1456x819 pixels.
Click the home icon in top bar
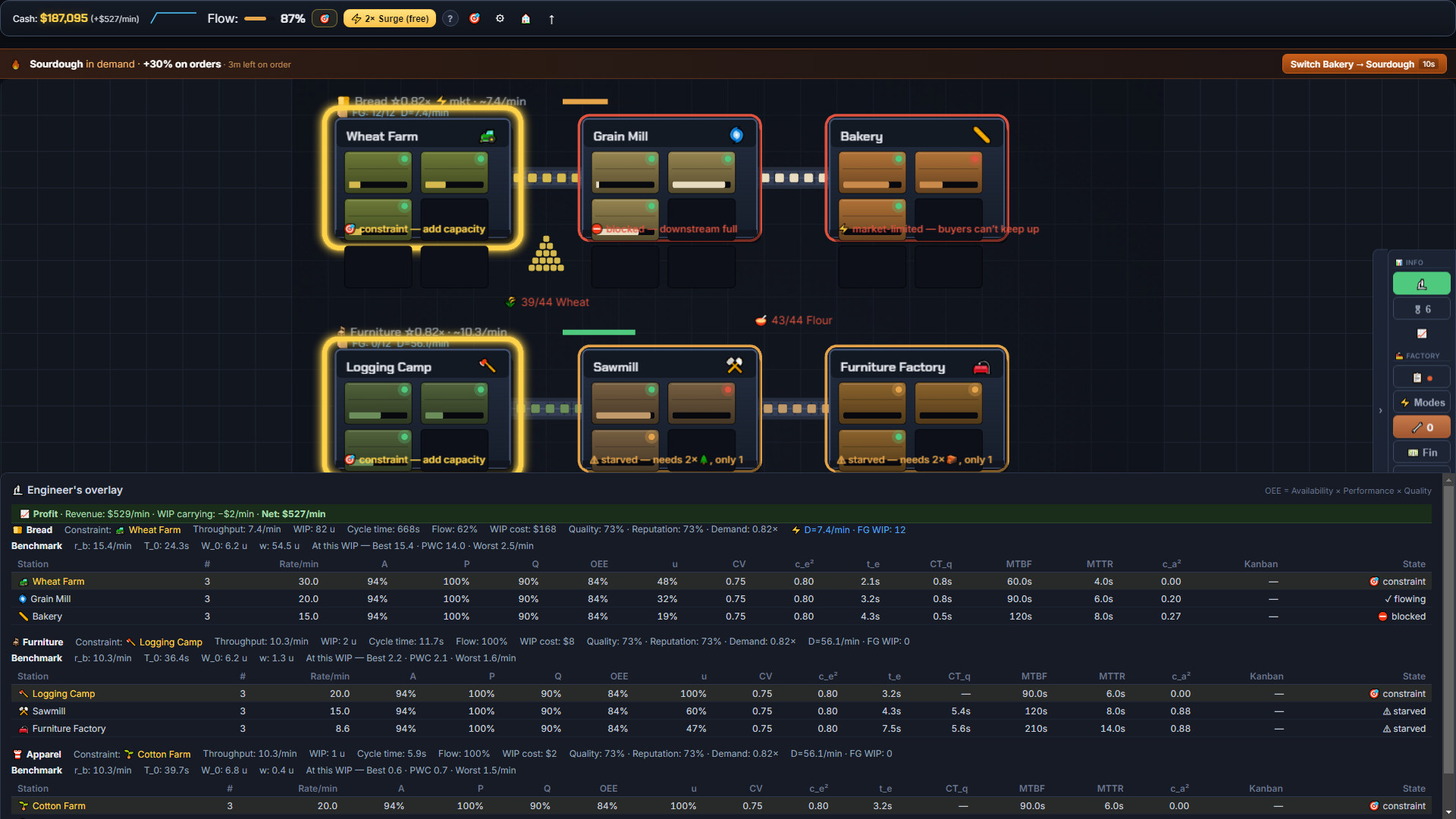(x=526, y=18)
